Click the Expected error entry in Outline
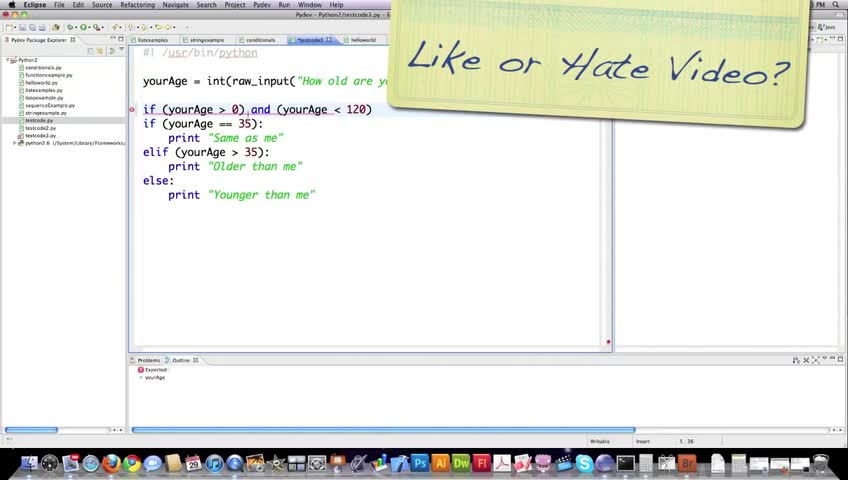Image resolution: width=848 pixels, height=480 pixels. pyautogui.click(x=153, y=370)
